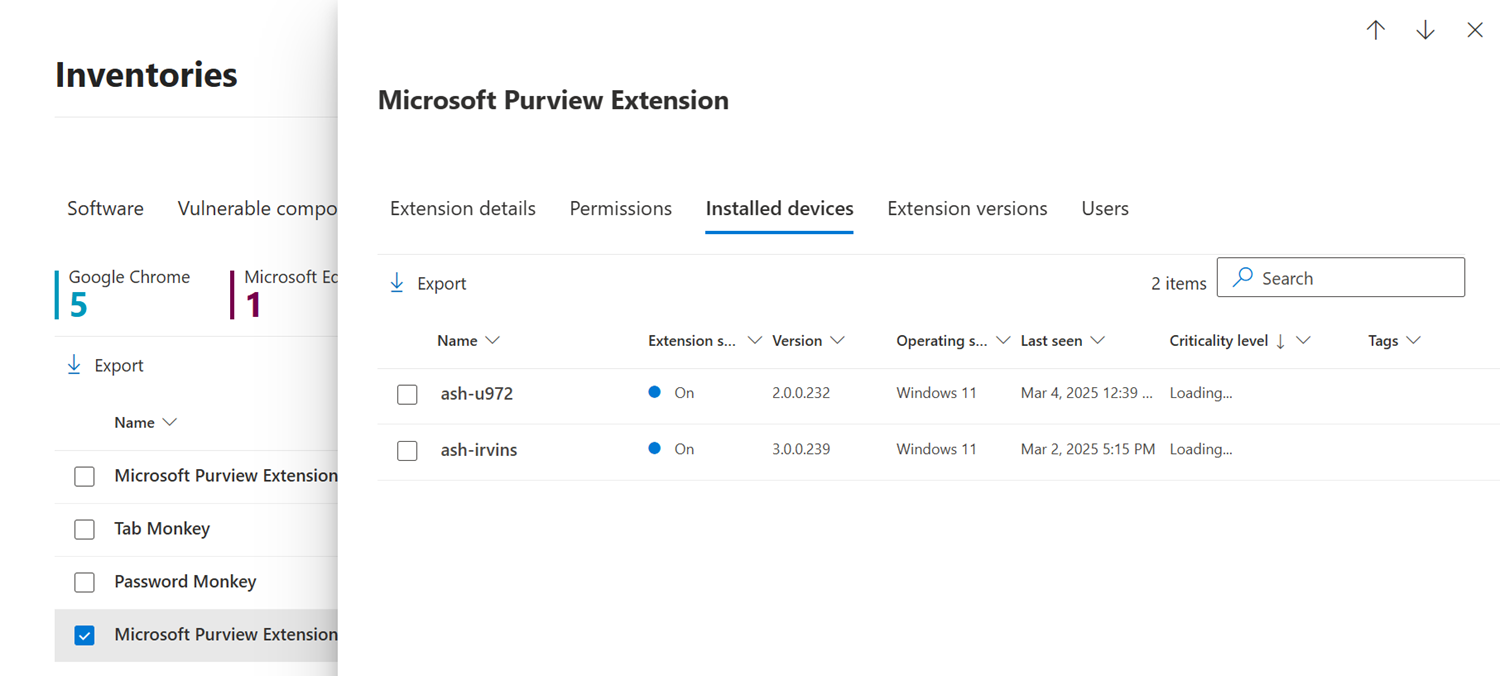Go to next item with down arrow
The width and height of the screenshot is (1500, 676).
click(1425, 30)
